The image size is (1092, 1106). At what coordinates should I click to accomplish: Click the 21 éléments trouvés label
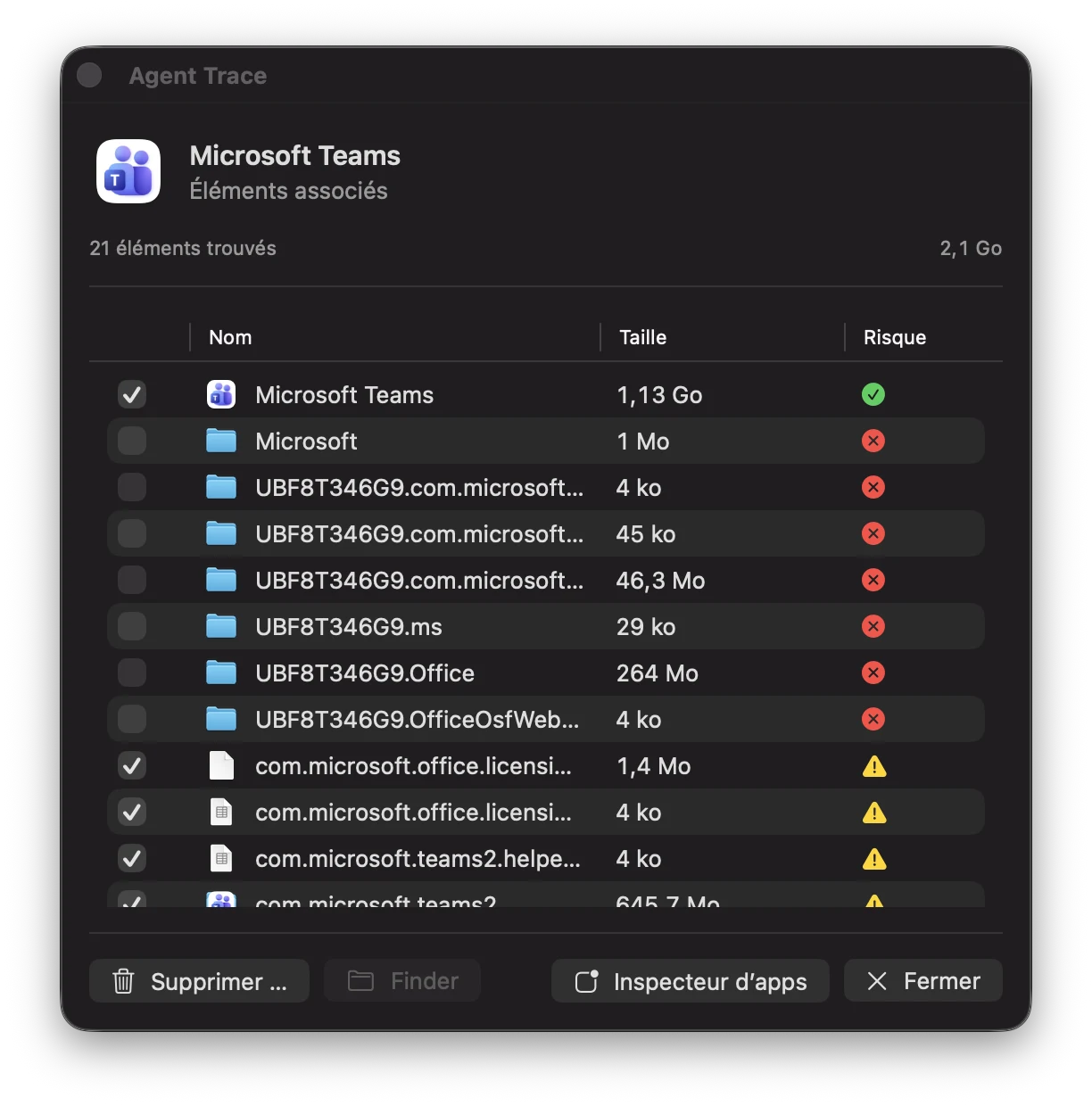pyautogui.click(x=183, y=248)
